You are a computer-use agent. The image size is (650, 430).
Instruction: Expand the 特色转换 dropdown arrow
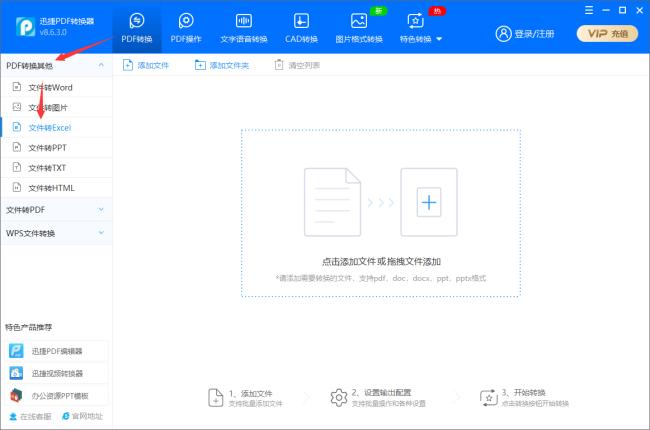pyautogui.click(x=439, y=39)
